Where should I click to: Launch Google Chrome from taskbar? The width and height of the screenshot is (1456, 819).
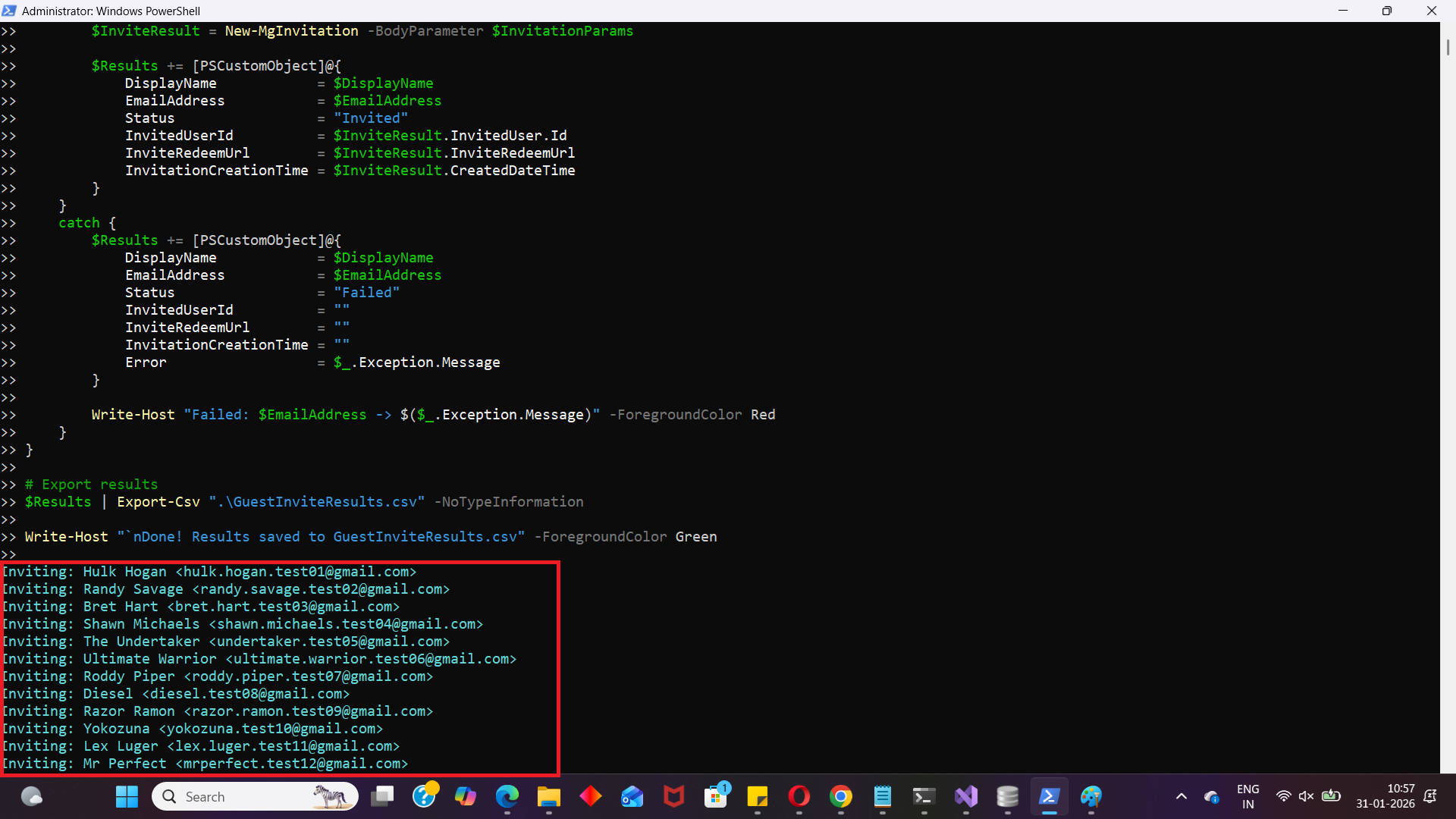(x=840, y=796)
